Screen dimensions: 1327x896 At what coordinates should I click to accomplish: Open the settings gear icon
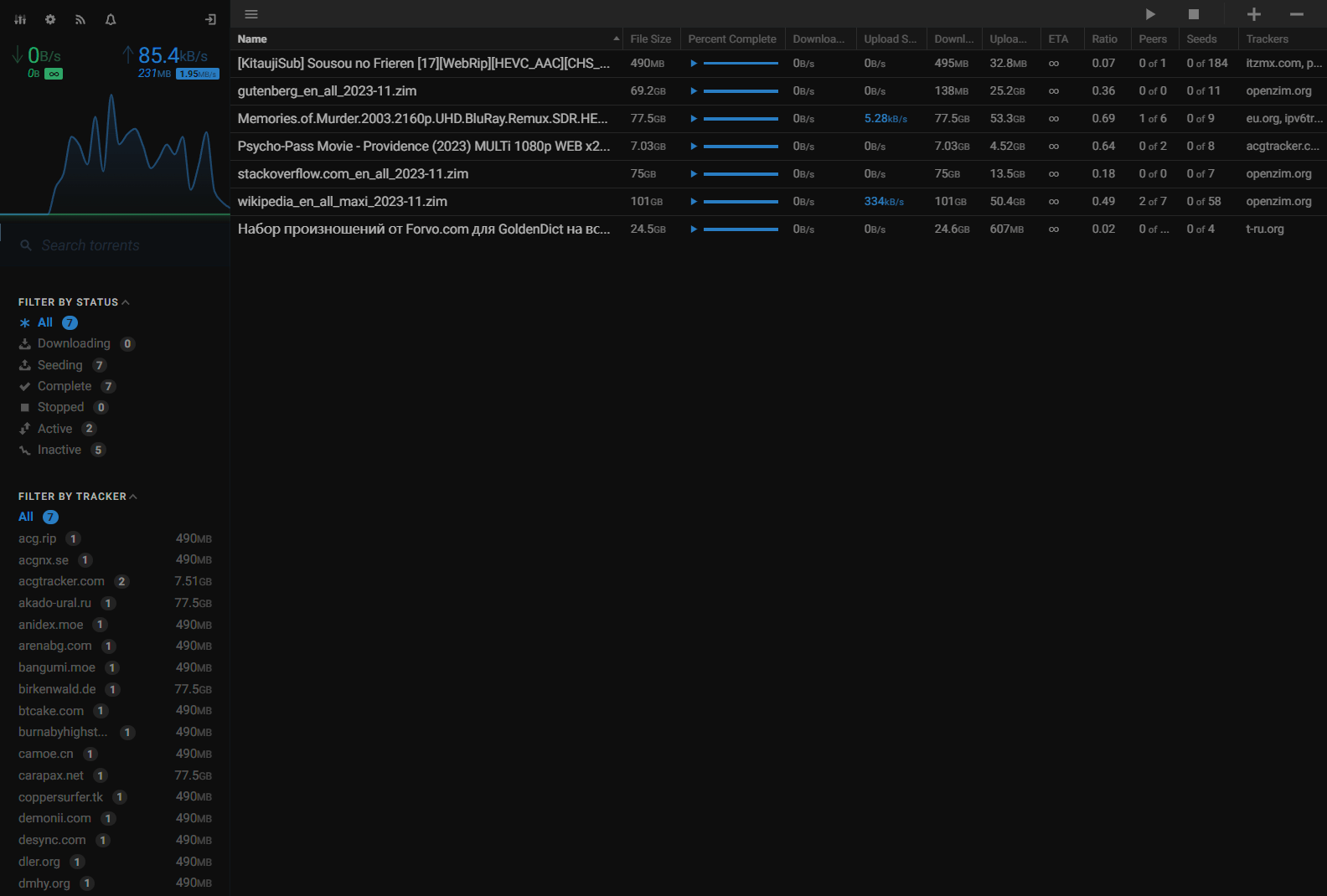click(50, 19)
